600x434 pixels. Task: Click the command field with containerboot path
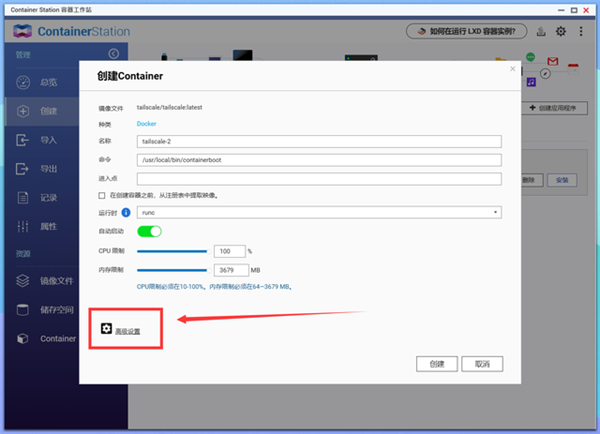click(x=319, y=160)
